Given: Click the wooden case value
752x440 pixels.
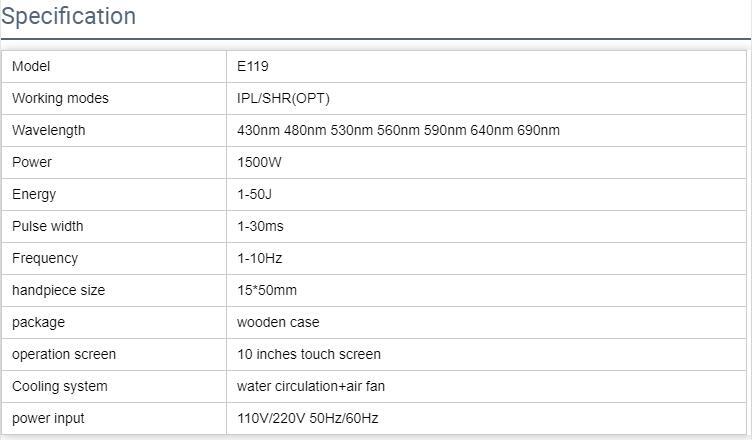Looking at the screenshot, I should 278,322.
